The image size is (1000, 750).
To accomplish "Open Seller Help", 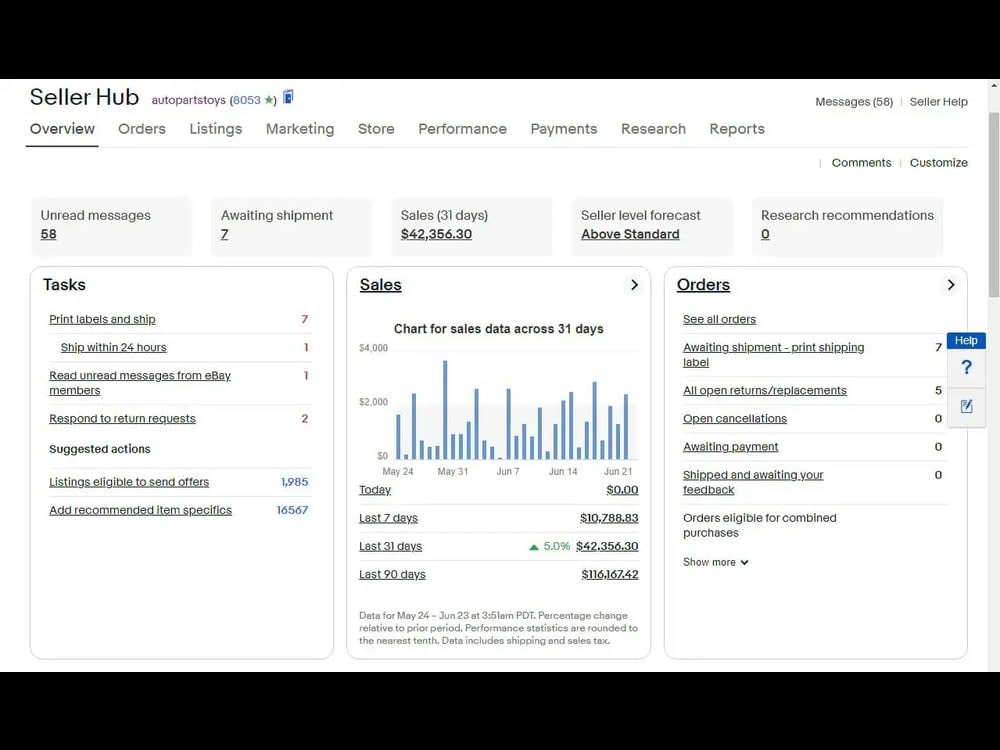I will coord(938,102).
